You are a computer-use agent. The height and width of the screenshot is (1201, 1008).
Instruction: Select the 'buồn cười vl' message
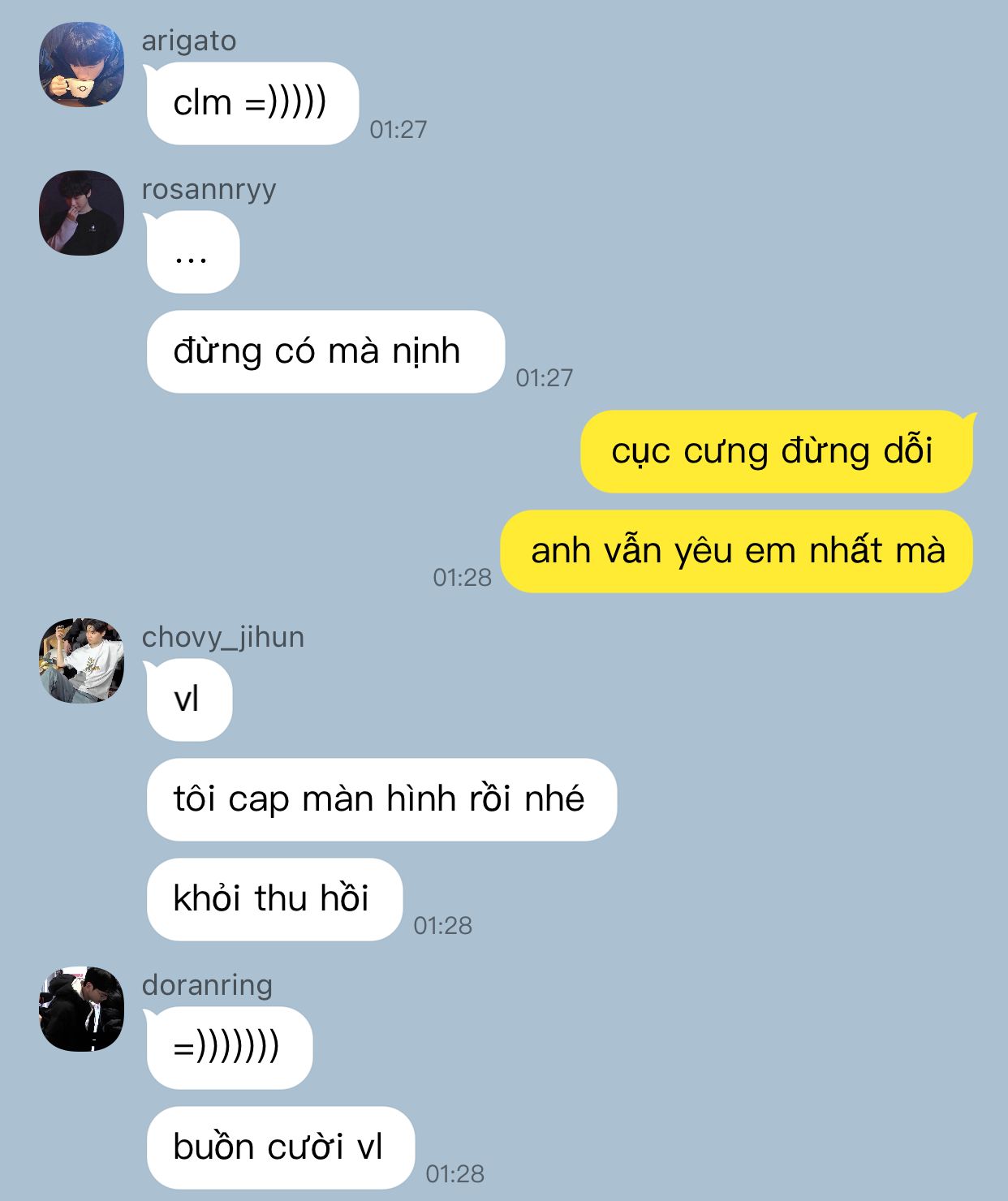pyautogui.click(x=279, y=1147)
